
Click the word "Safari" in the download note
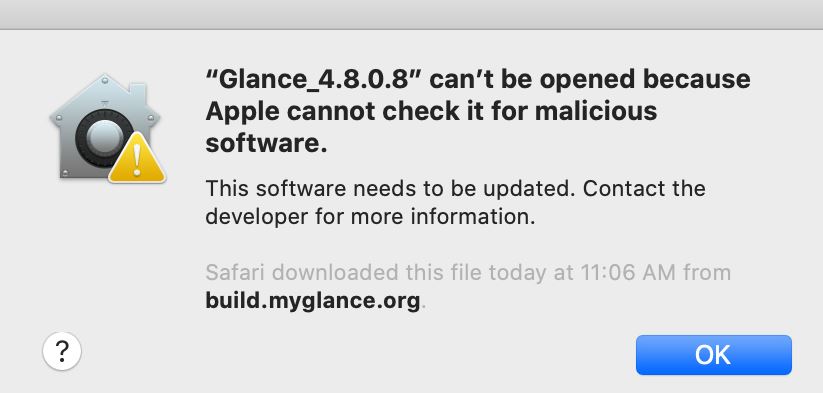[x=235, y=273]
